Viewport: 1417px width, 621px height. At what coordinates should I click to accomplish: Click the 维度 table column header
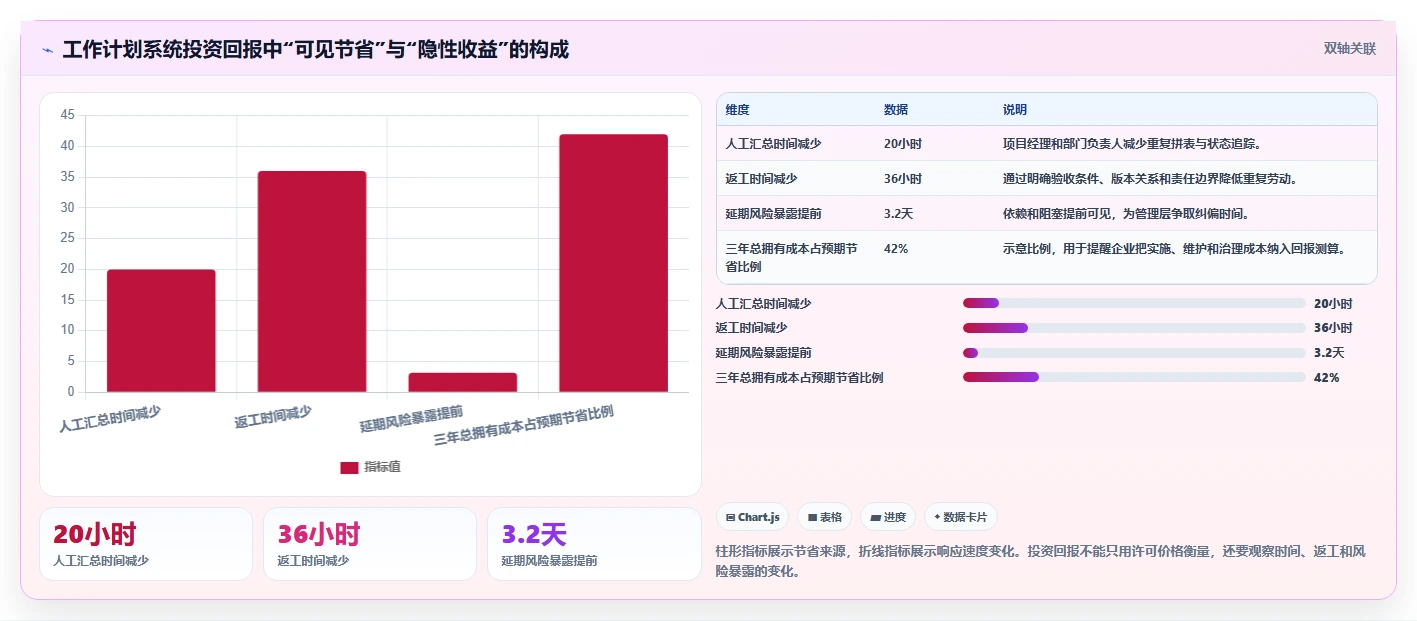pyautogui.click(x=738, y=110)
